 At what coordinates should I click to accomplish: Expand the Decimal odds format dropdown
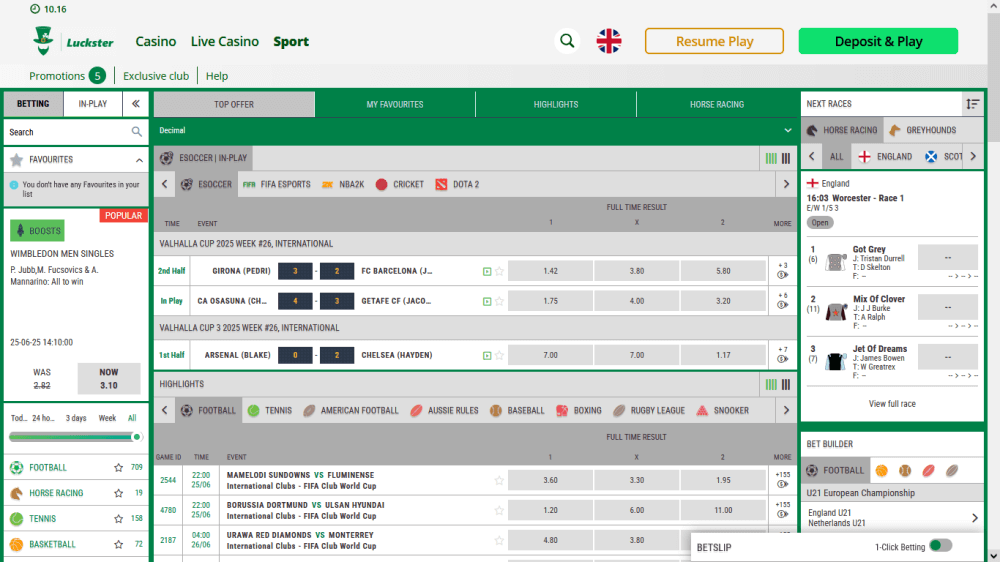[788, 130]
